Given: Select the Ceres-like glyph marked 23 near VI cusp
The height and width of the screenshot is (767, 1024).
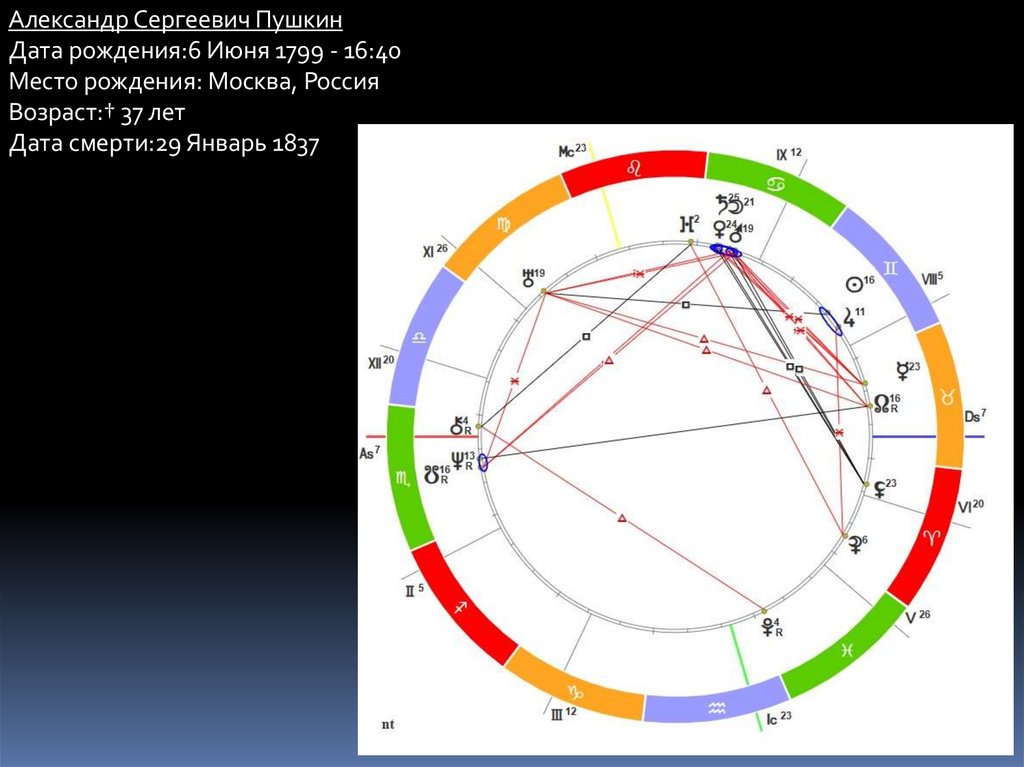Looking at the screenshot, I should click(879, 489).
